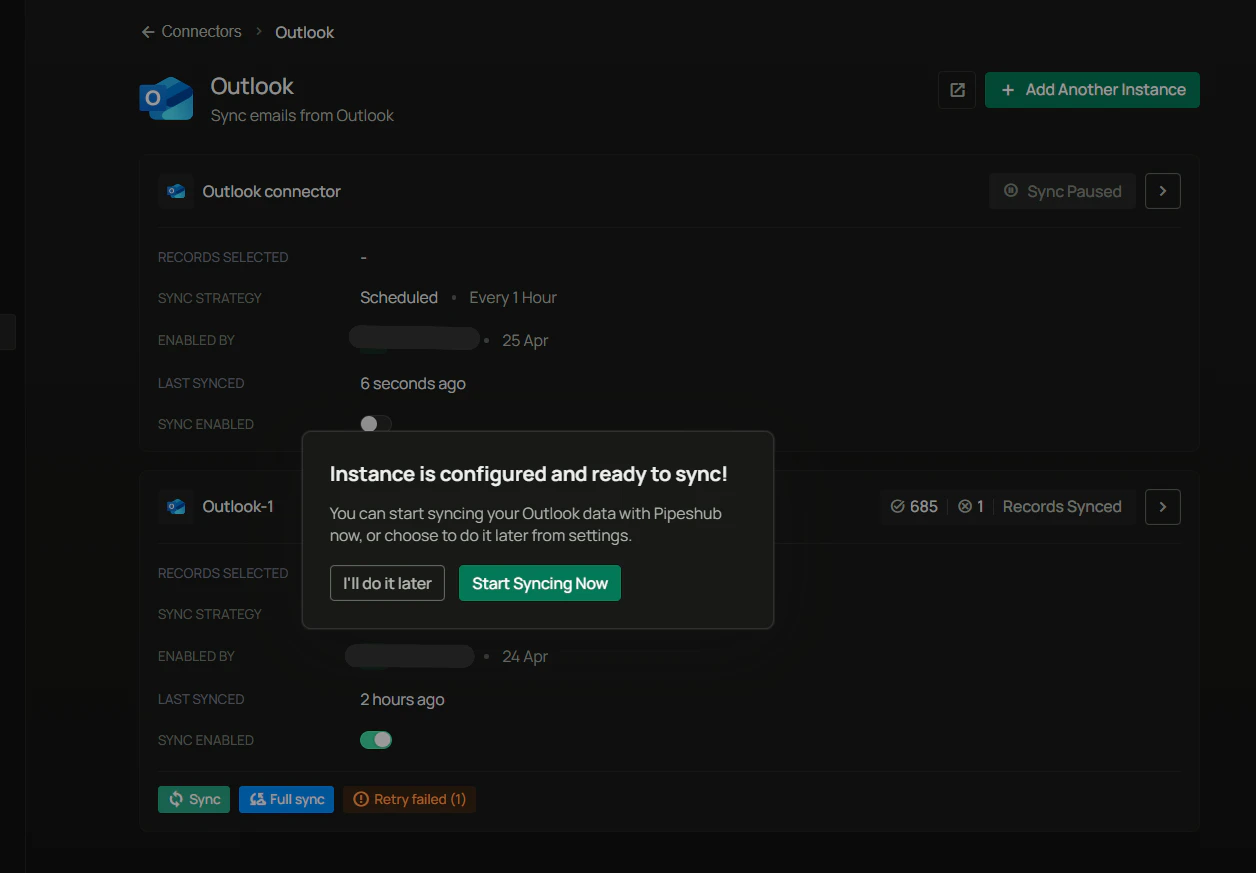Click the Outlook connector row icon
This screenshot has height=873, width=1256.
click(176, 191)
